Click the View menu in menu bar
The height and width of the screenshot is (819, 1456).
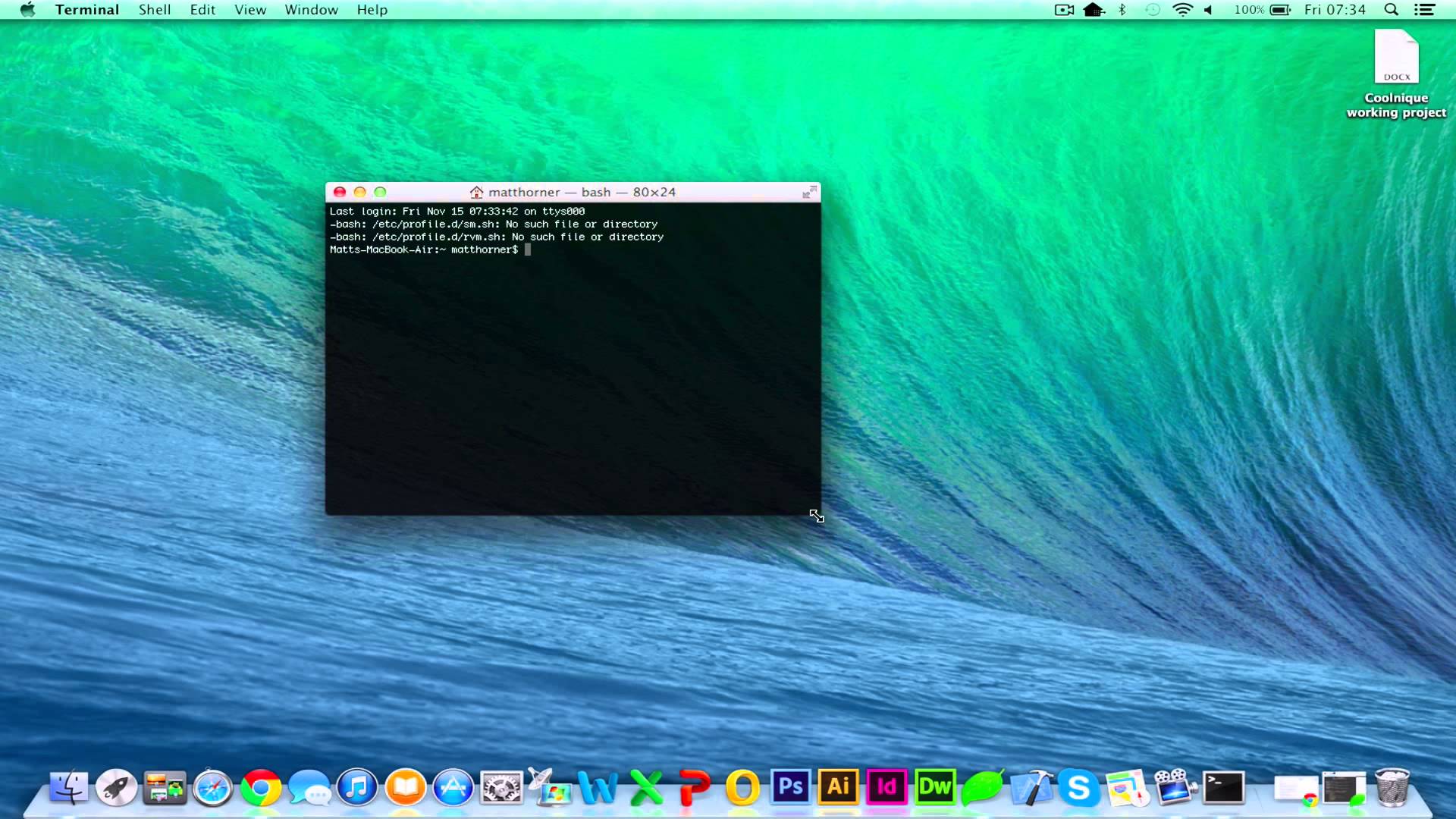tap(249, 10)
